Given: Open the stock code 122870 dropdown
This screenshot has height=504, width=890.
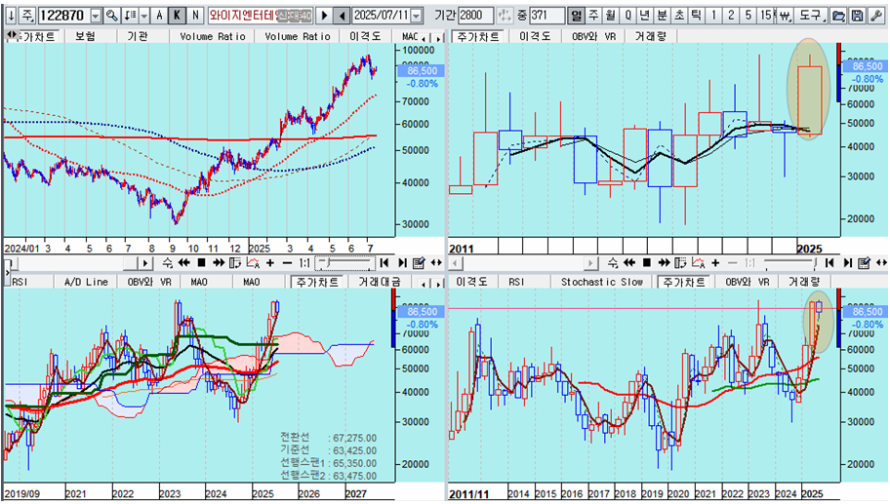Looking at the screenshot, I should tap(95, 16).
